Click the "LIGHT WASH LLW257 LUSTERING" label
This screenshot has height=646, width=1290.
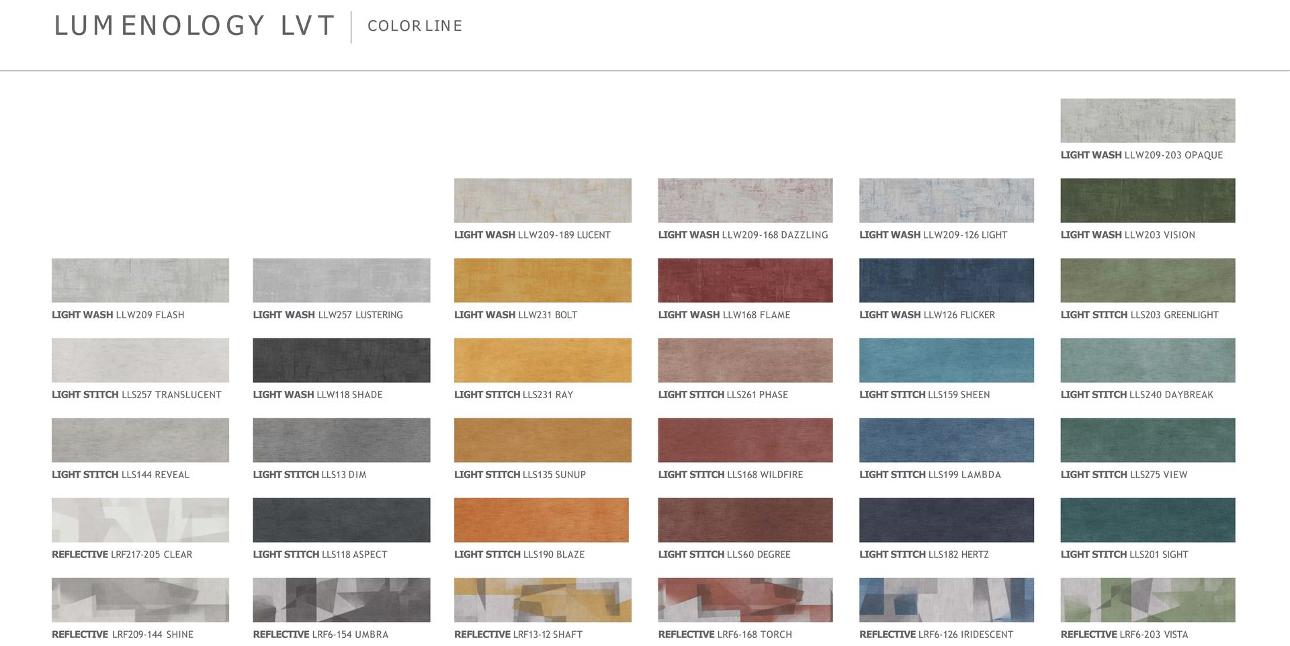pyautogui.click(x=328, y=315)
